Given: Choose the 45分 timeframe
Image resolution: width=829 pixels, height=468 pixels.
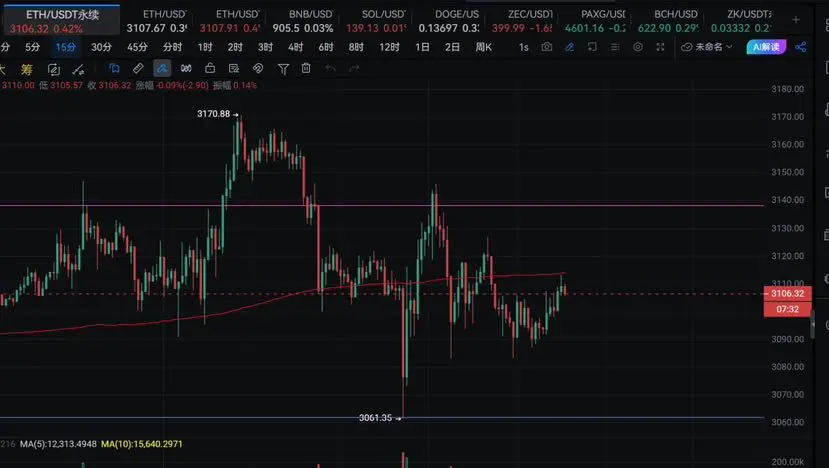Looking at the screenshot, I should (137, 47).
